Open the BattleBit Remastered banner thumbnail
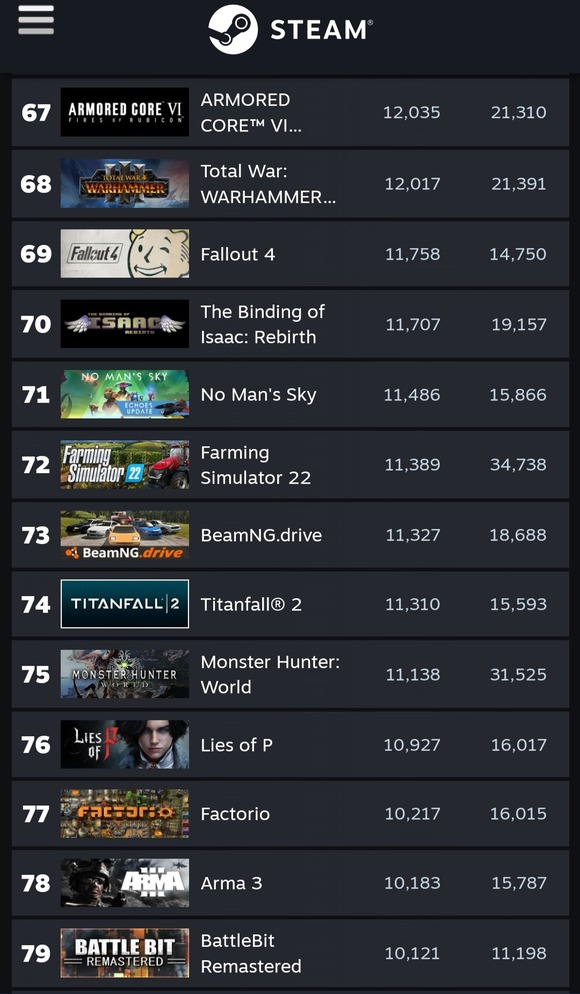The height and width of the screenshot is (994, 580). pos(125,953)
